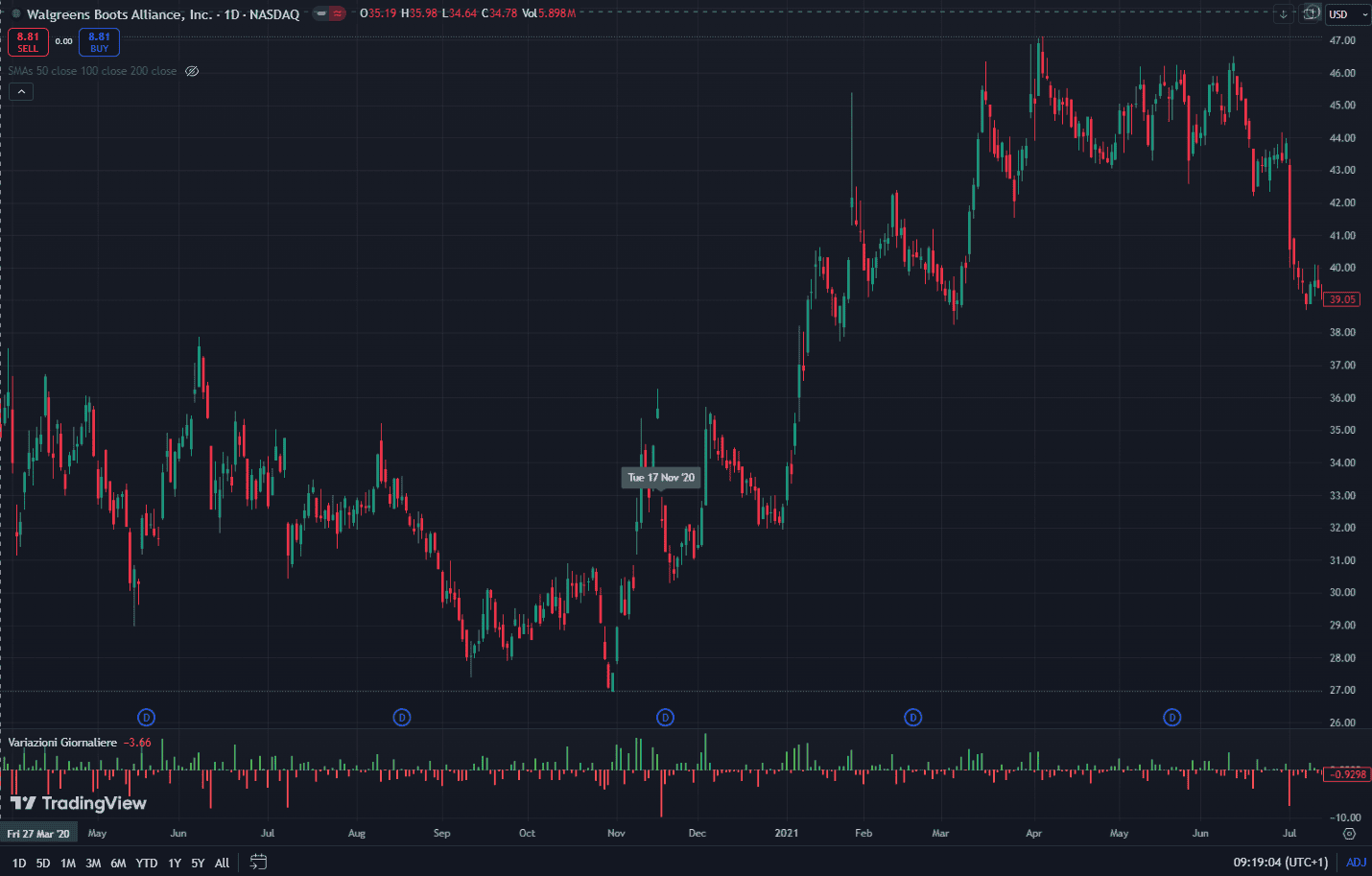Image resolution: width=1372 pixels, height=876 pixels.
Task: Click the Variazioni Giornaliere indicator title
Action: click(x=62, y=743)
